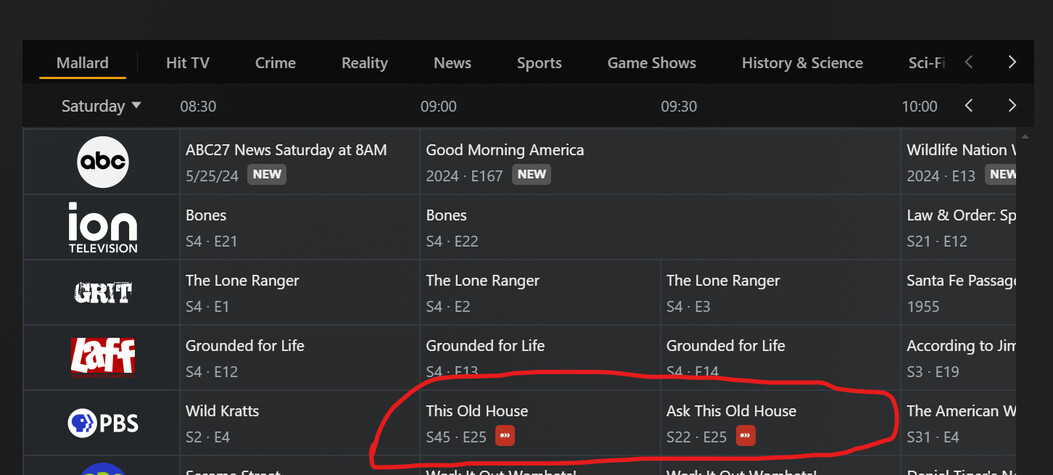This screenshot has width=1053, height=475.
Task: Click the 08:30 time header
Action: click(x=198, y=106)
